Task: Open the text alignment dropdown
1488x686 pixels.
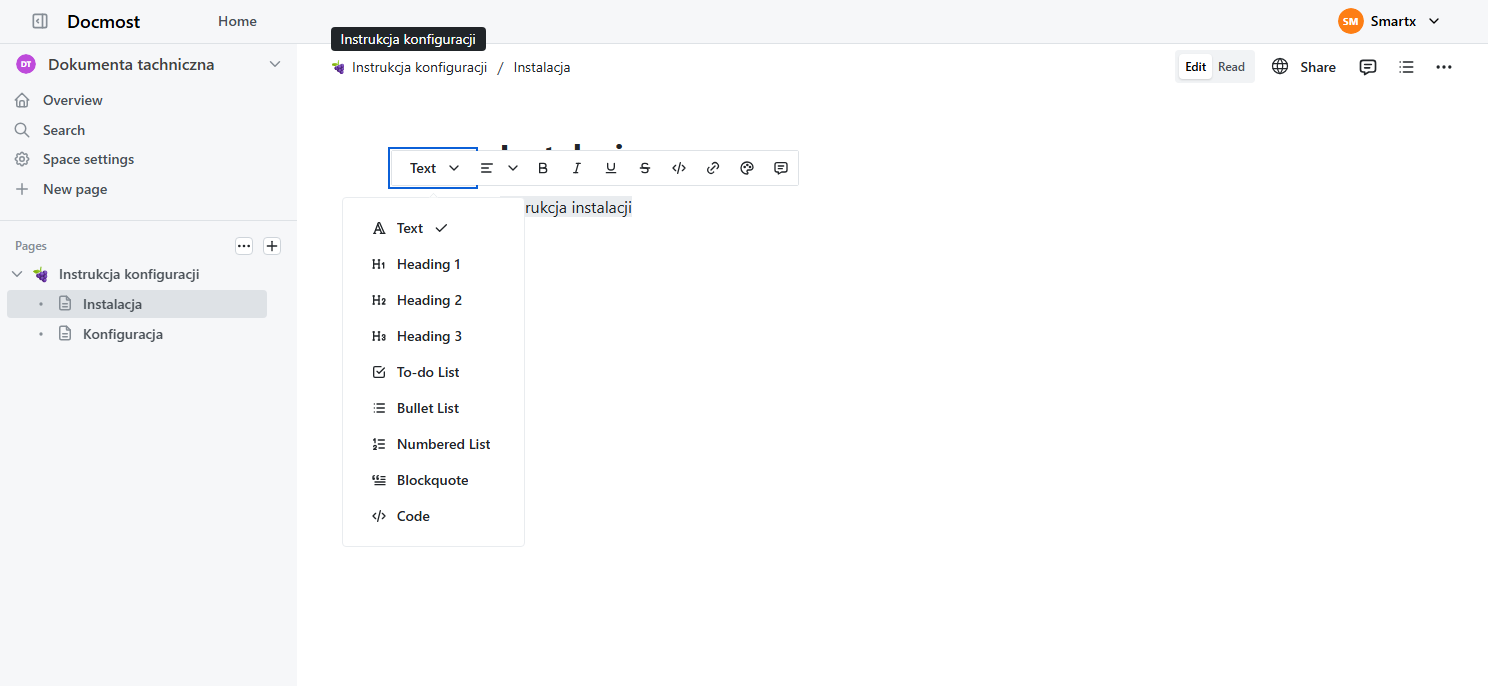Action: (x=498, y=168)
